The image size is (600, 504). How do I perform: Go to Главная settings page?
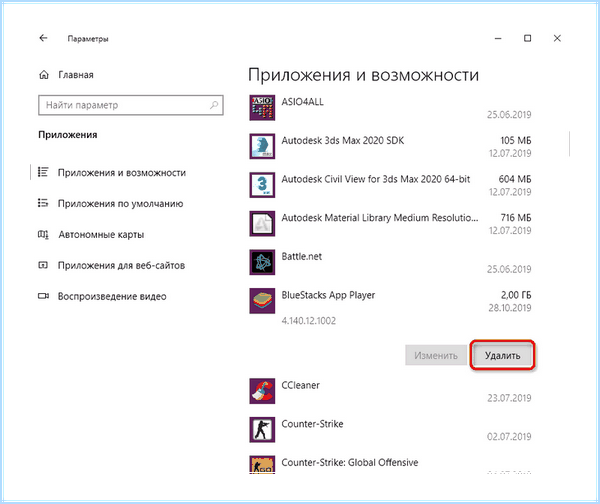(x=76, y=75)
